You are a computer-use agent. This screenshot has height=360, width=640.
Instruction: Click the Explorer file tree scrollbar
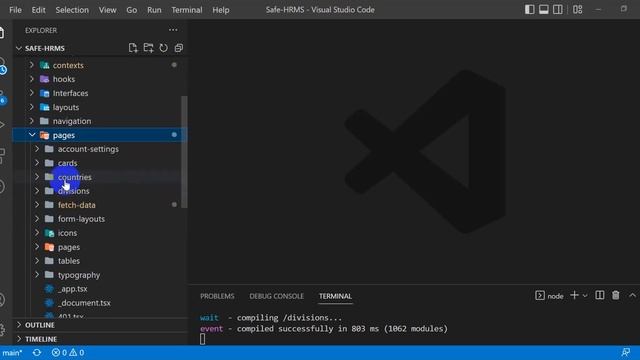click(x=184, y=152)
